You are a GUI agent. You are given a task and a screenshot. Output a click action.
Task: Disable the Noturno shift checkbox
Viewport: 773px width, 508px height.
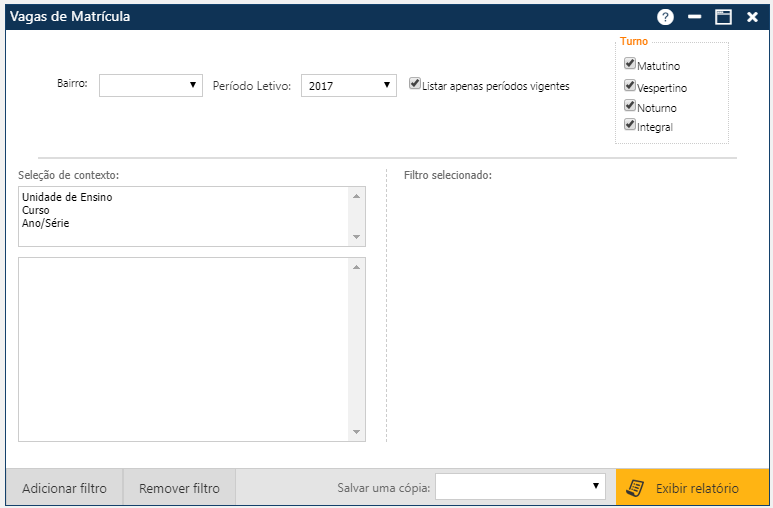pos(630,105)
